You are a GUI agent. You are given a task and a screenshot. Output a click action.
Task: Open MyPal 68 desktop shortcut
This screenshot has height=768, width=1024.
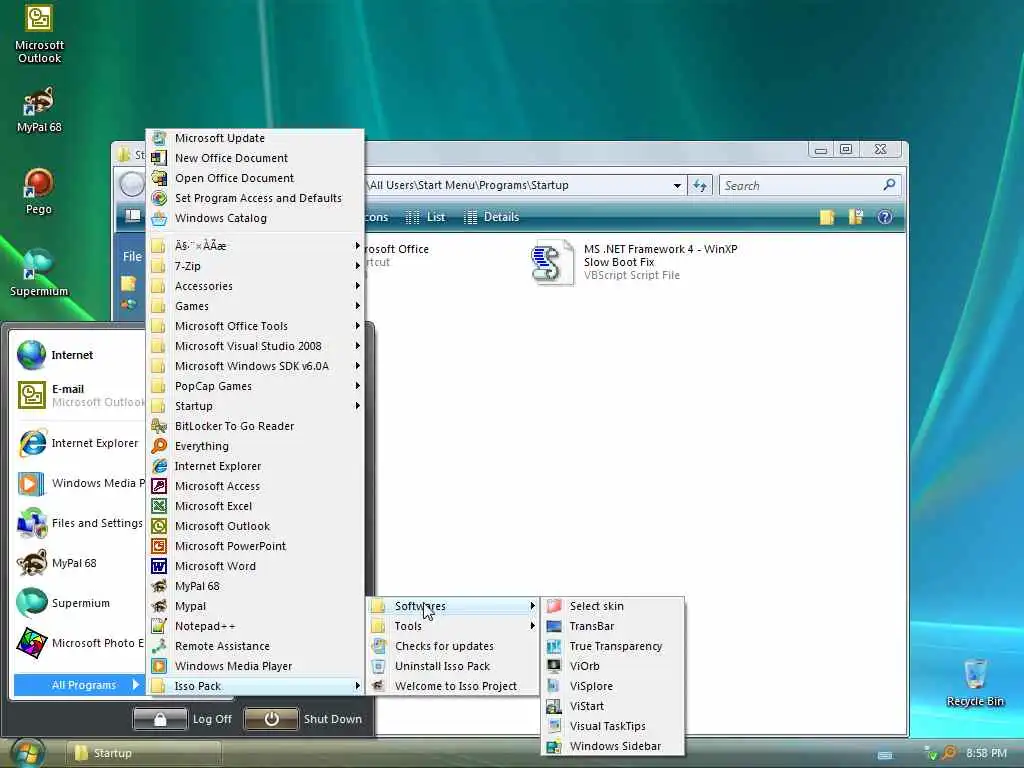pos(39,110)
